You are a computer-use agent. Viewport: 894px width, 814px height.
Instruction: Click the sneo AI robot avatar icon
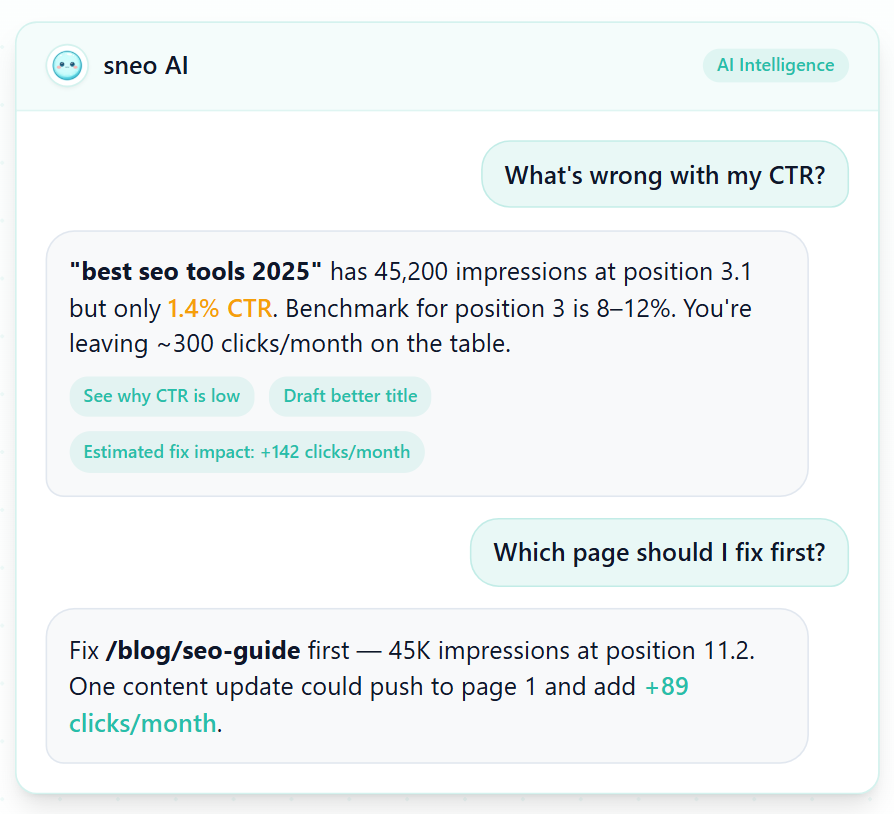[67, 66]
